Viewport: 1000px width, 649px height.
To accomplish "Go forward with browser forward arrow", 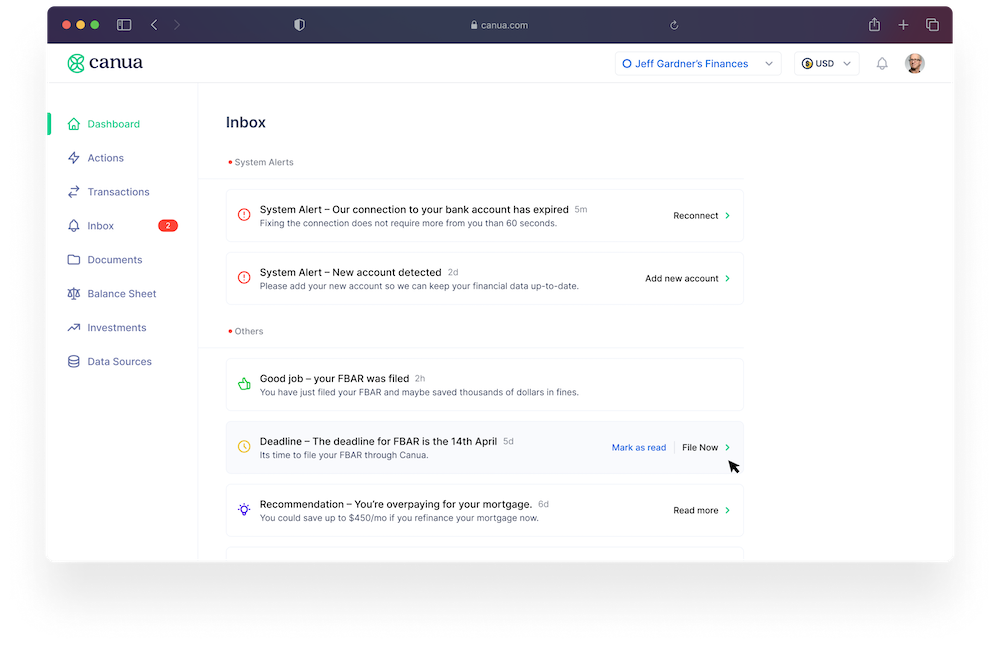I will pyautogui.click(x=177, y=25).
